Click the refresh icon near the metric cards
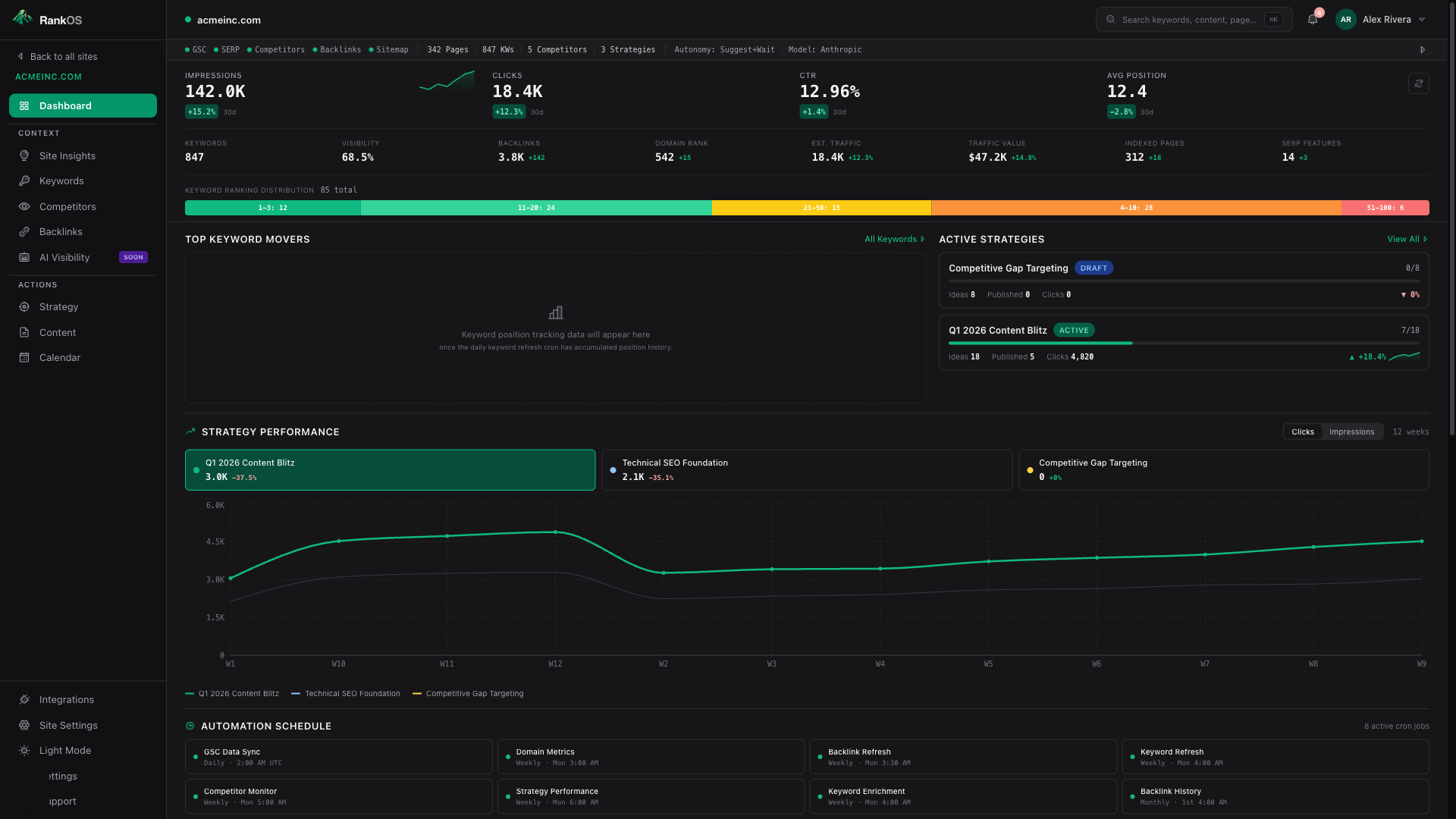Image resolution: width=1456 pixels, height=819 pixels. (x=1419, y=83)
